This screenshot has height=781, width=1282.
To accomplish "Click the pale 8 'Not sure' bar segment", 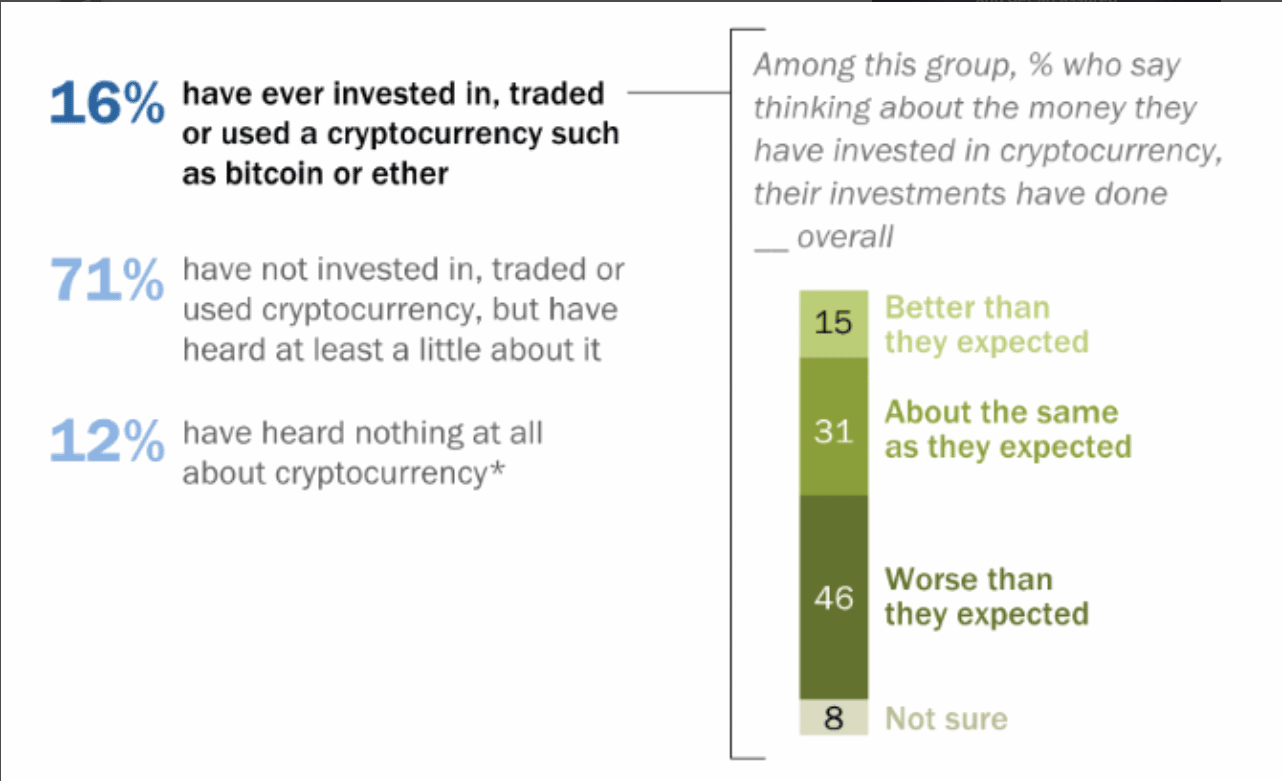I will (833, 718).
